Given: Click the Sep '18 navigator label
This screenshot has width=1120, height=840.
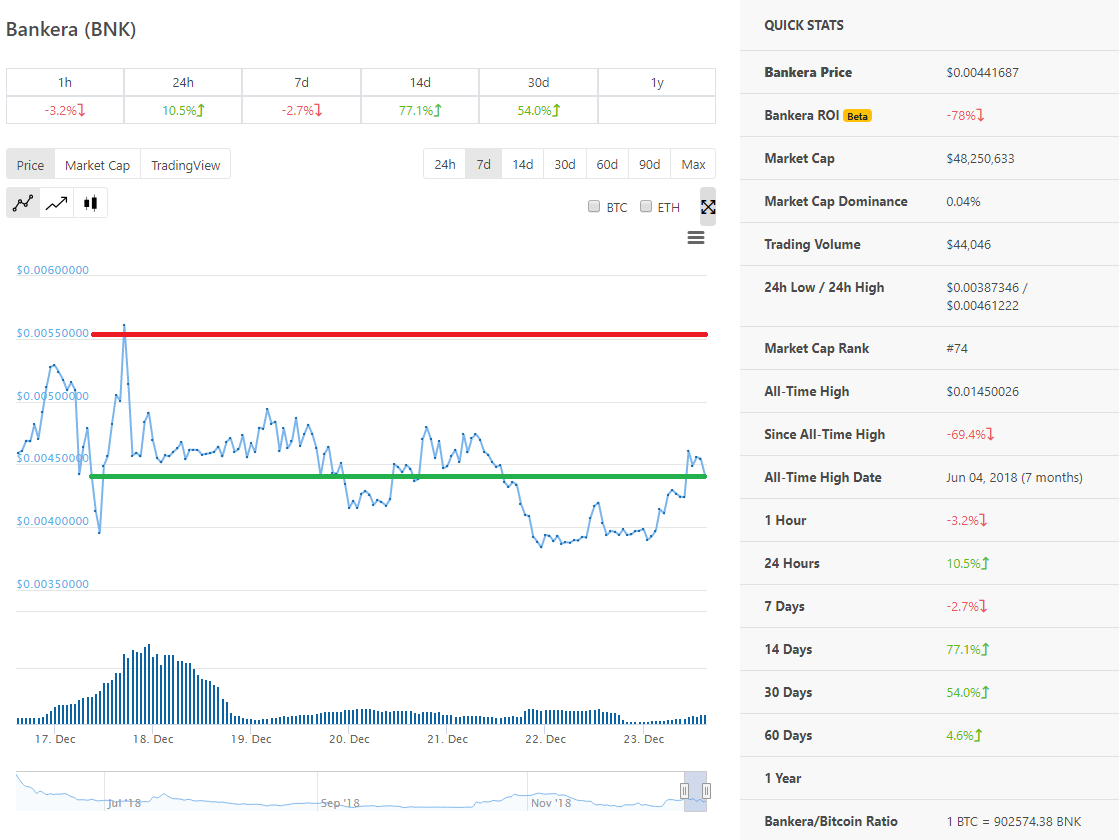Looking at the screenshot, I should 340,803.
